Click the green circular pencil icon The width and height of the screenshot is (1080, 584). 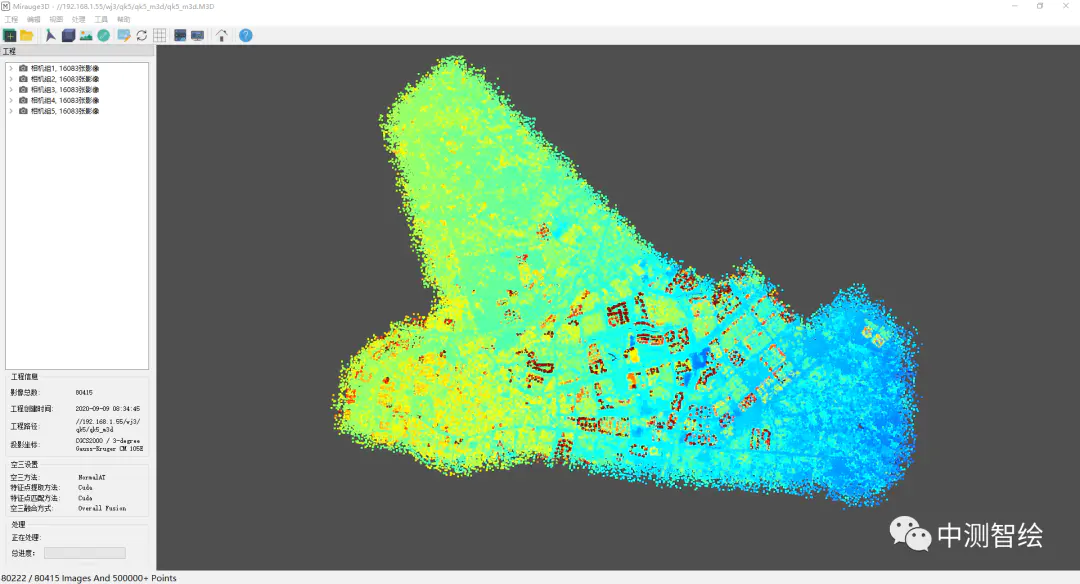(103, 35)
